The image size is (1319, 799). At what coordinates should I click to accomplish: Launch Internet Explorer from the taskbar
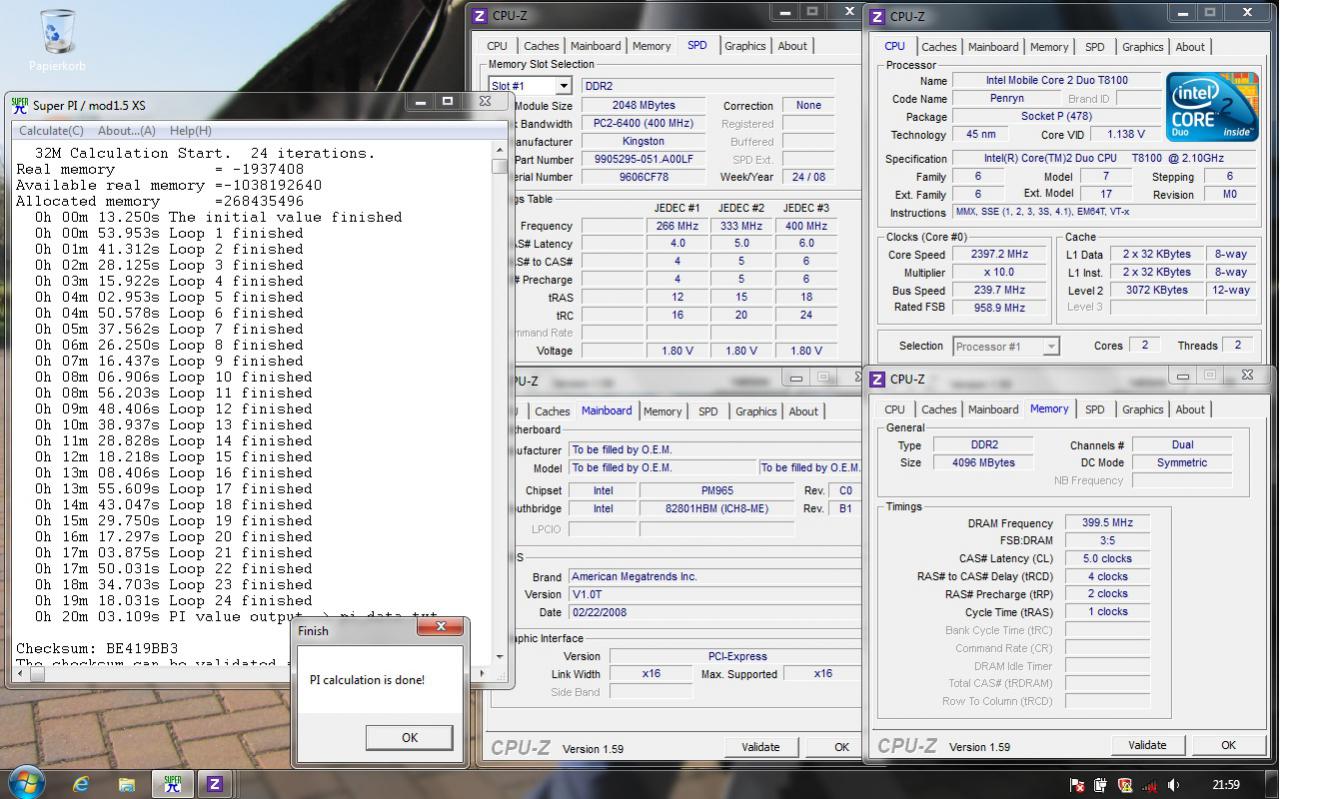pos(81,785)
